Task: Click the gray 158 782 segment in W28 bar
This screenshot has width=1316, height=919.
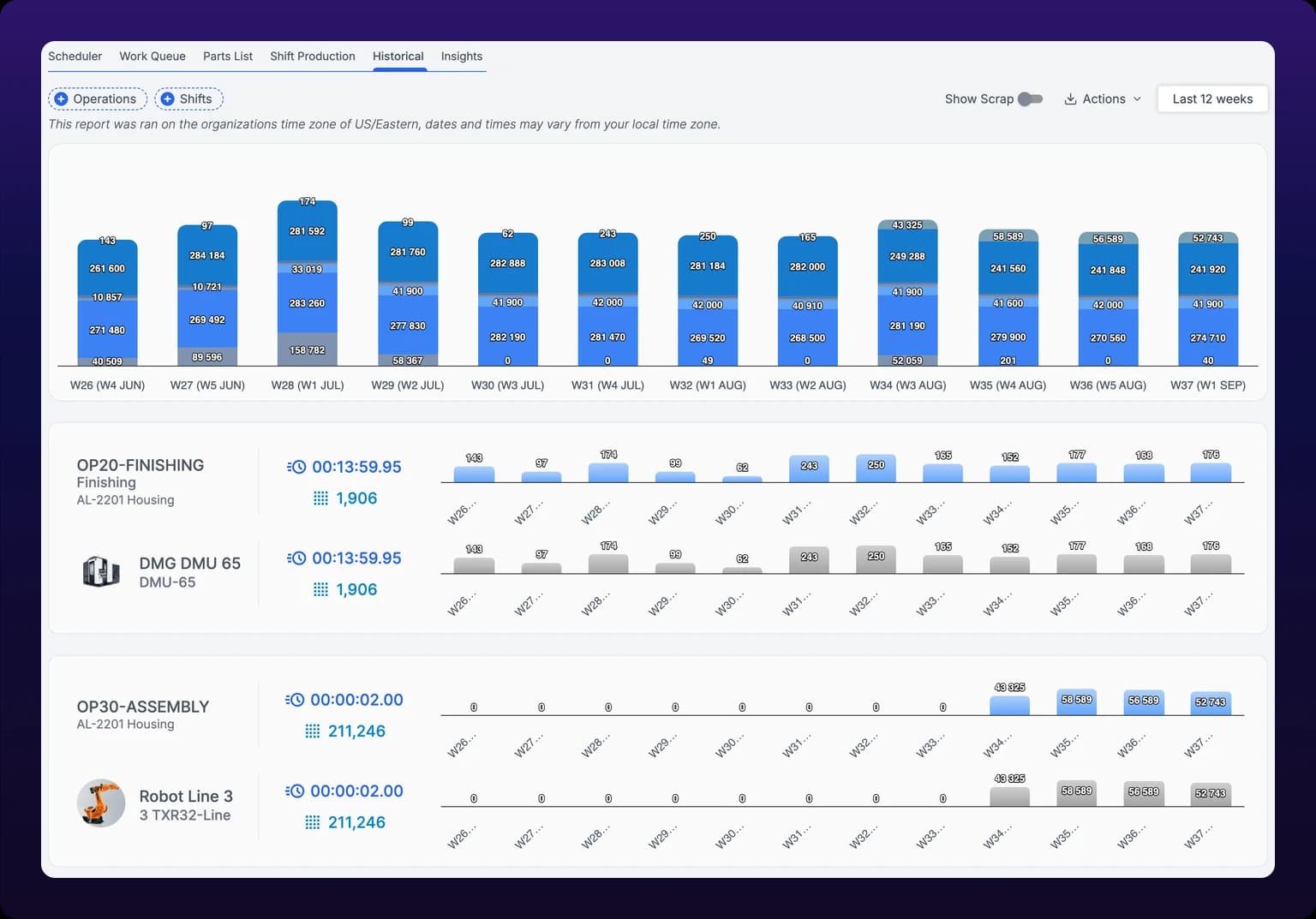Action: 308,349
